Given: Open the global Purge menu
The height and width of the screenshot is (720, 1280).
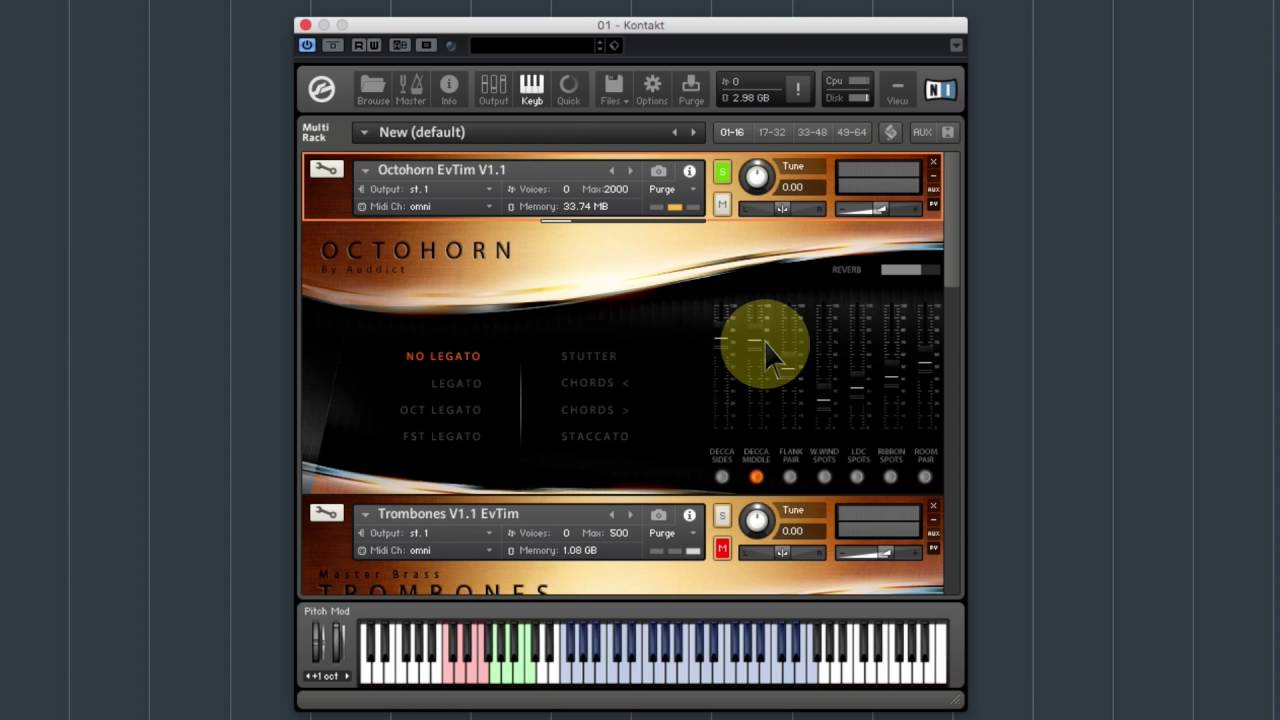Looking at the screenshot, I should point(691,89).
